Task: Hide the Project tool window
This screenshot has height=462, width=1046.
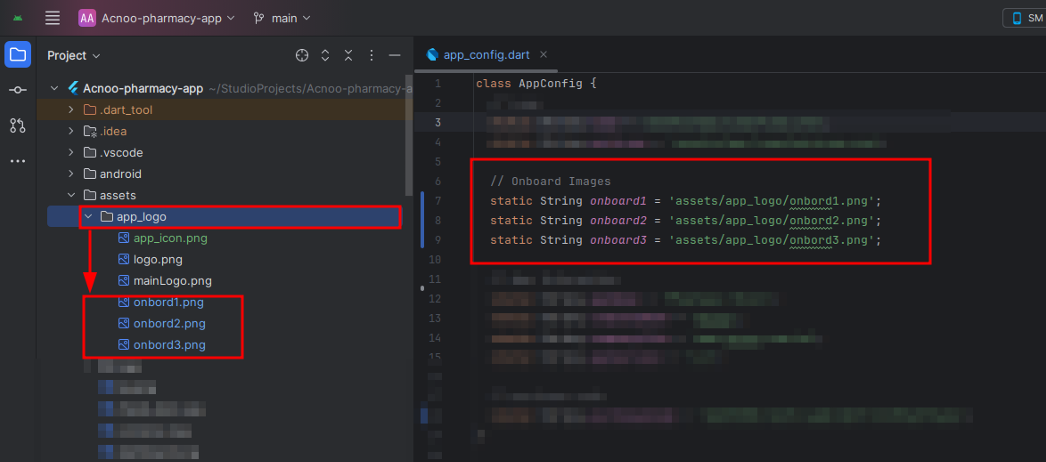Action: (395, 55)
